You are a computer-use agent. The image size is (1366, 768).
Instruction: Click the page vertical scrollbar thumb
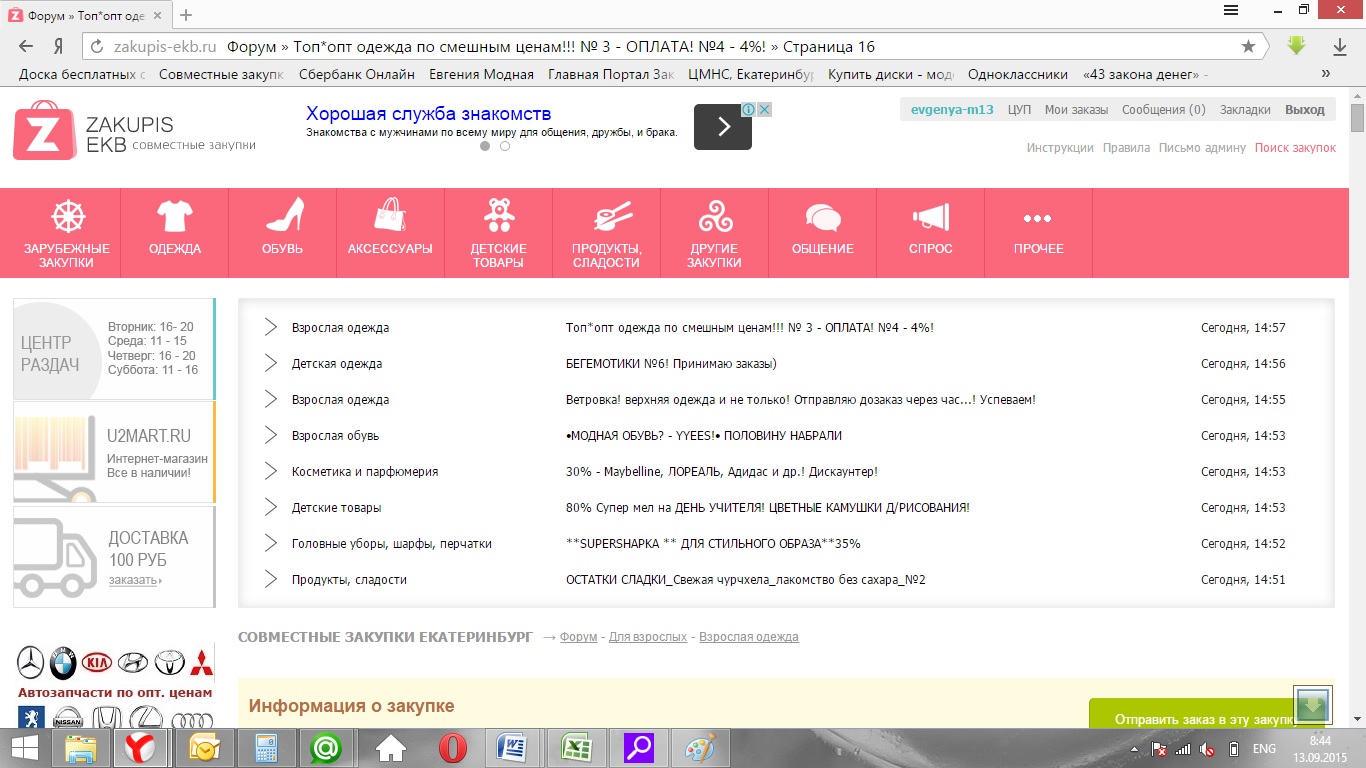pos(1357,118)
